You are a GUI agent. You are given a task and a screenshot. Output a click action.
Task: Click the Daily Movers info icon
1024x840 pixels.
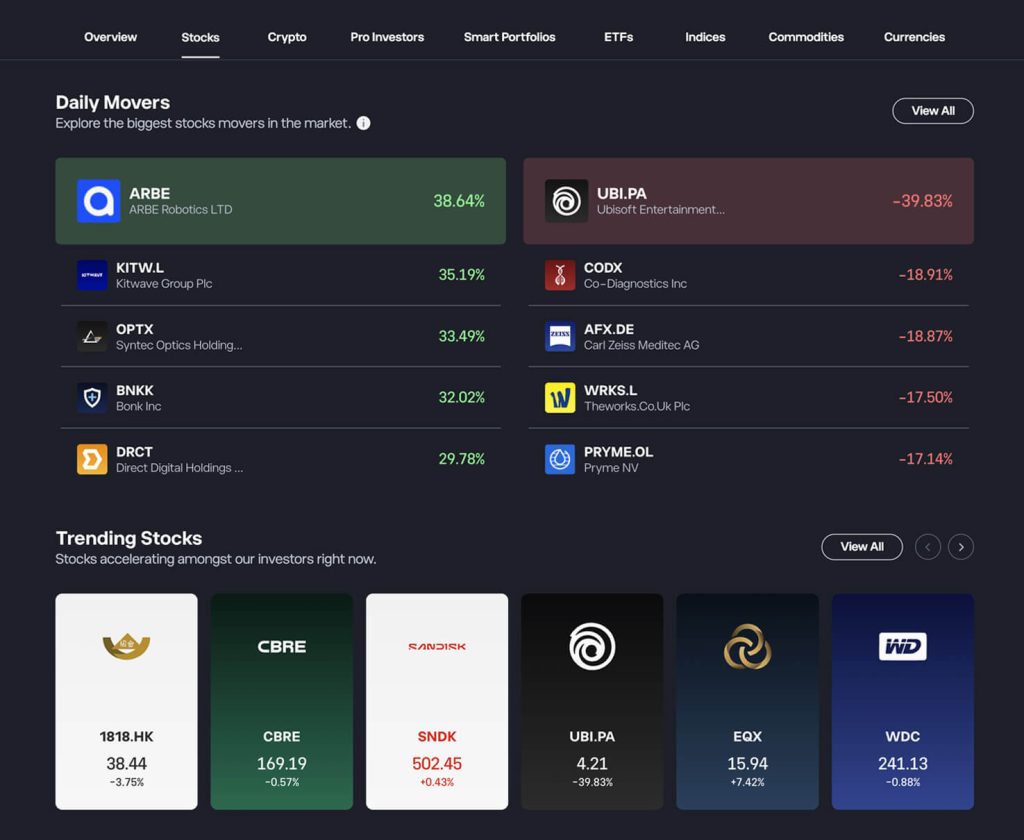pyautogui.click(x=364, y=123)
